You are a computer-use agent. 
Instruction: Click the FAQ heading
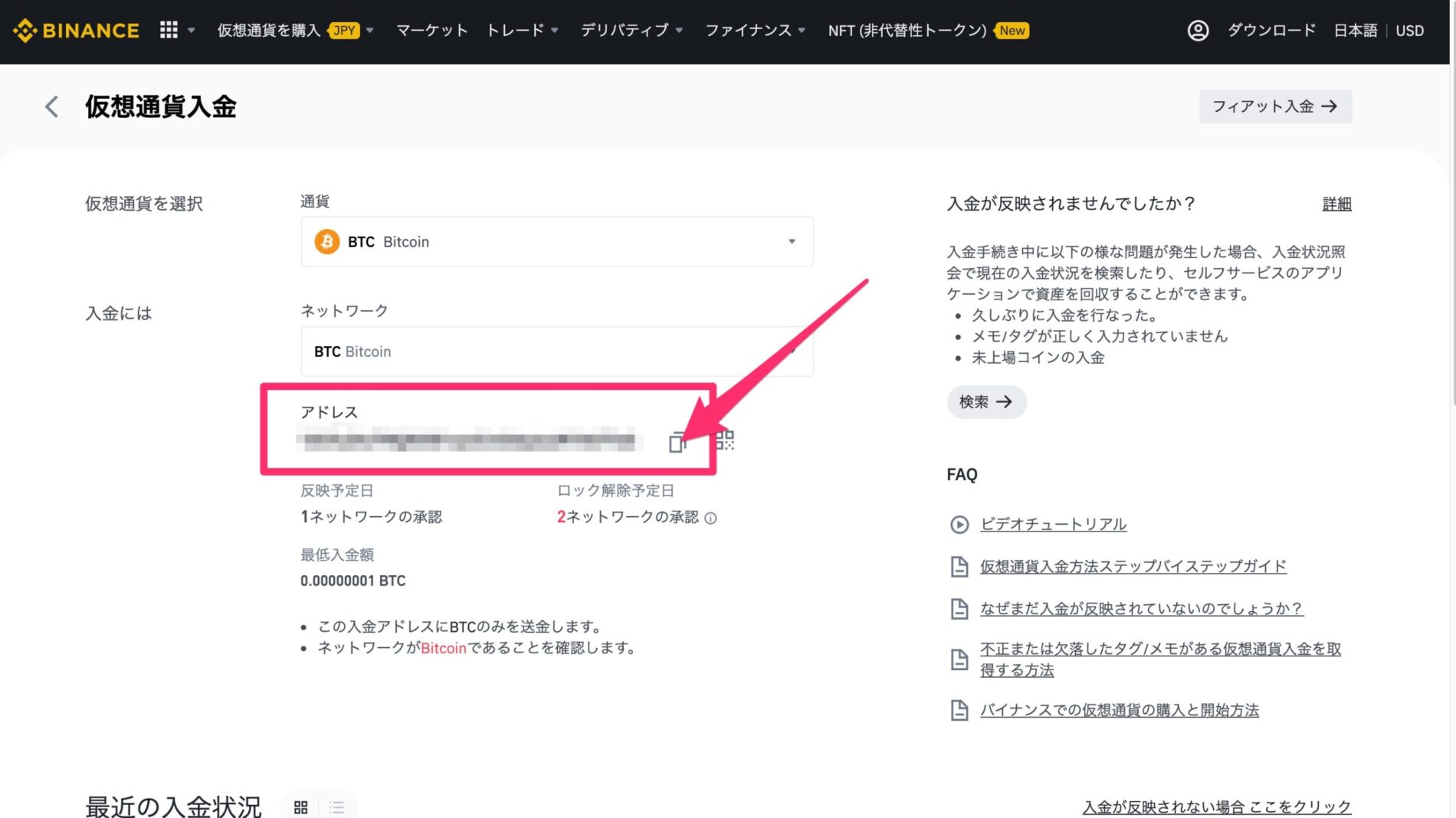coord(962,475)
